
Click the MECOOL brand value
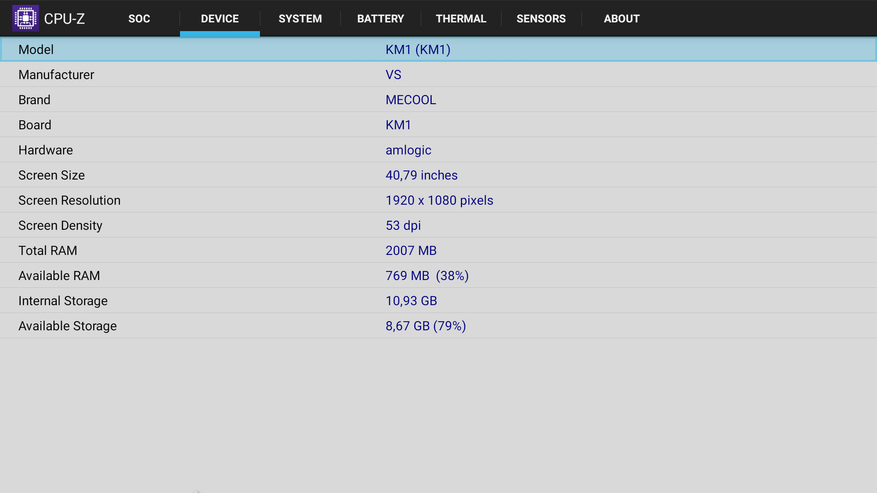(411, 100)
